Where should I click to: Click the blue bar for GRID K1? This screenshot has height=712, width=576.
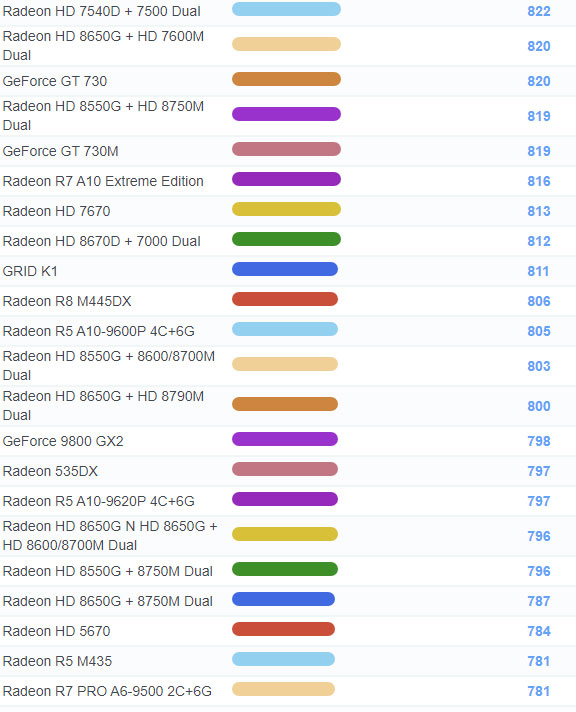285,269
